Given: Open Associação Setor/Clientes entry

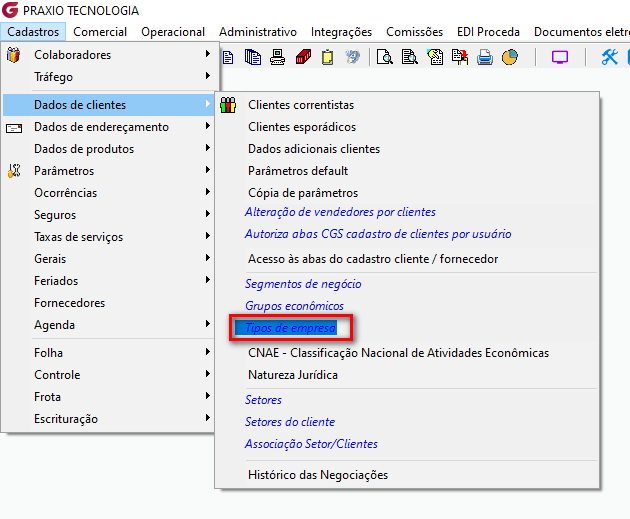Looking at the screenshot, I should [311, 444].
